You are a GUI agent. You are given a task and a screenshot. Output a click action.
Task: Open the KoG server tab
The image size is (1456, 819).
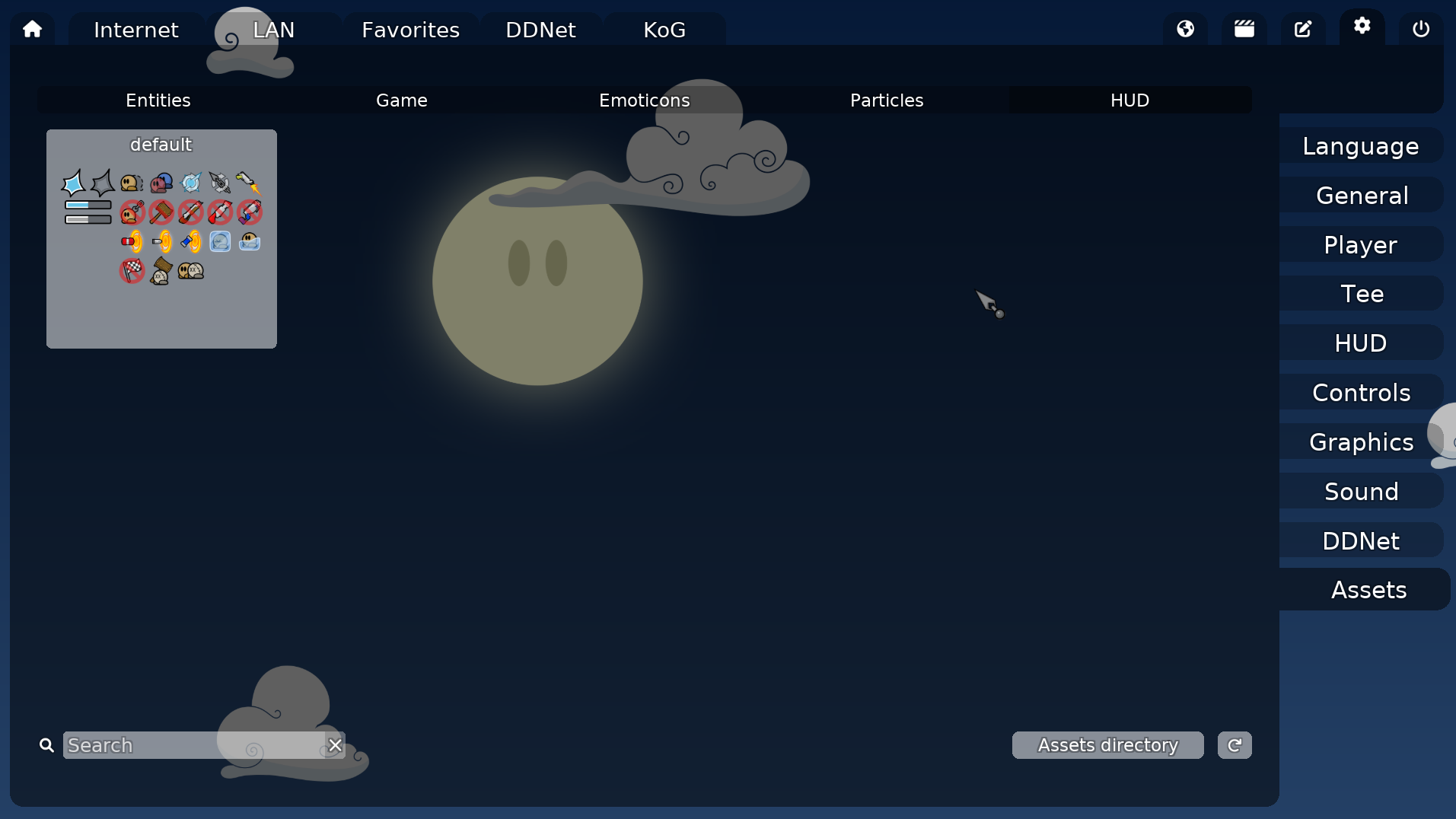pos(664,29)
